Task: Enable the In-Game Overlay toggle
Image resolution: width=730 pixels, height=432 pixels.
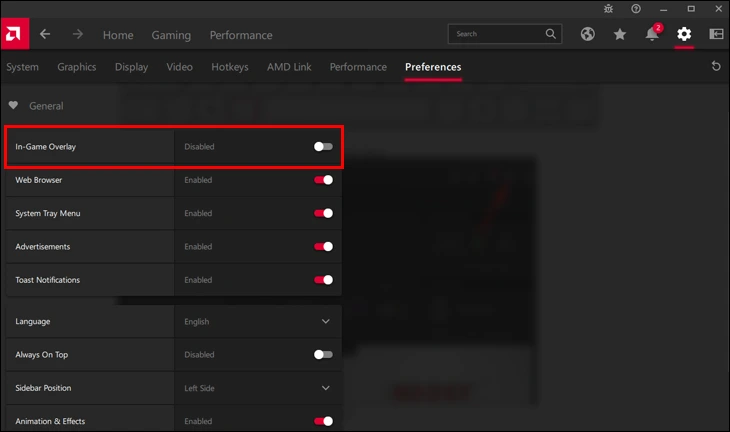Action: [323, 146]
